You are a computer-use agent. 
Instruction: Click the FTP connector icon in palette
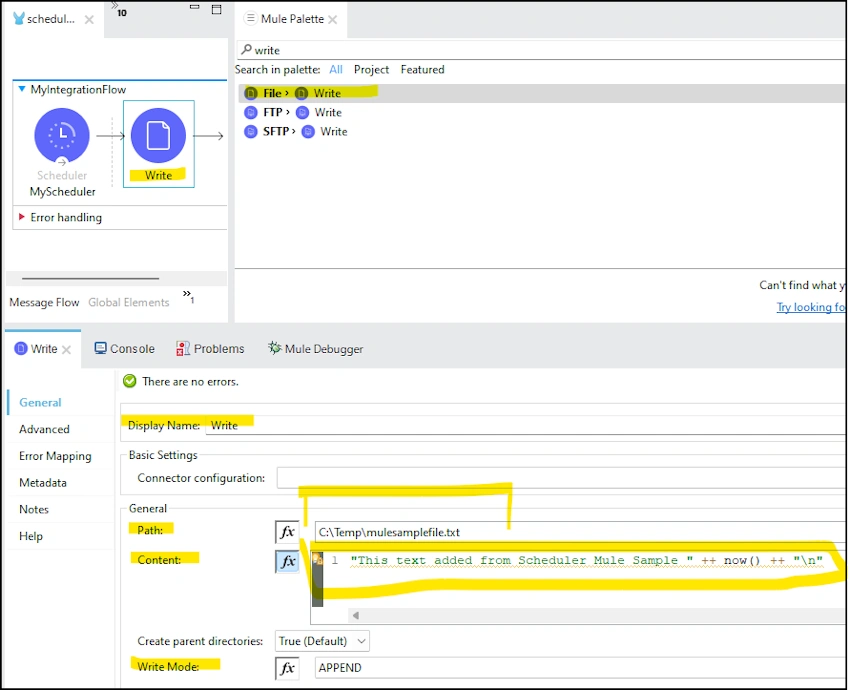tap(250, 112)
